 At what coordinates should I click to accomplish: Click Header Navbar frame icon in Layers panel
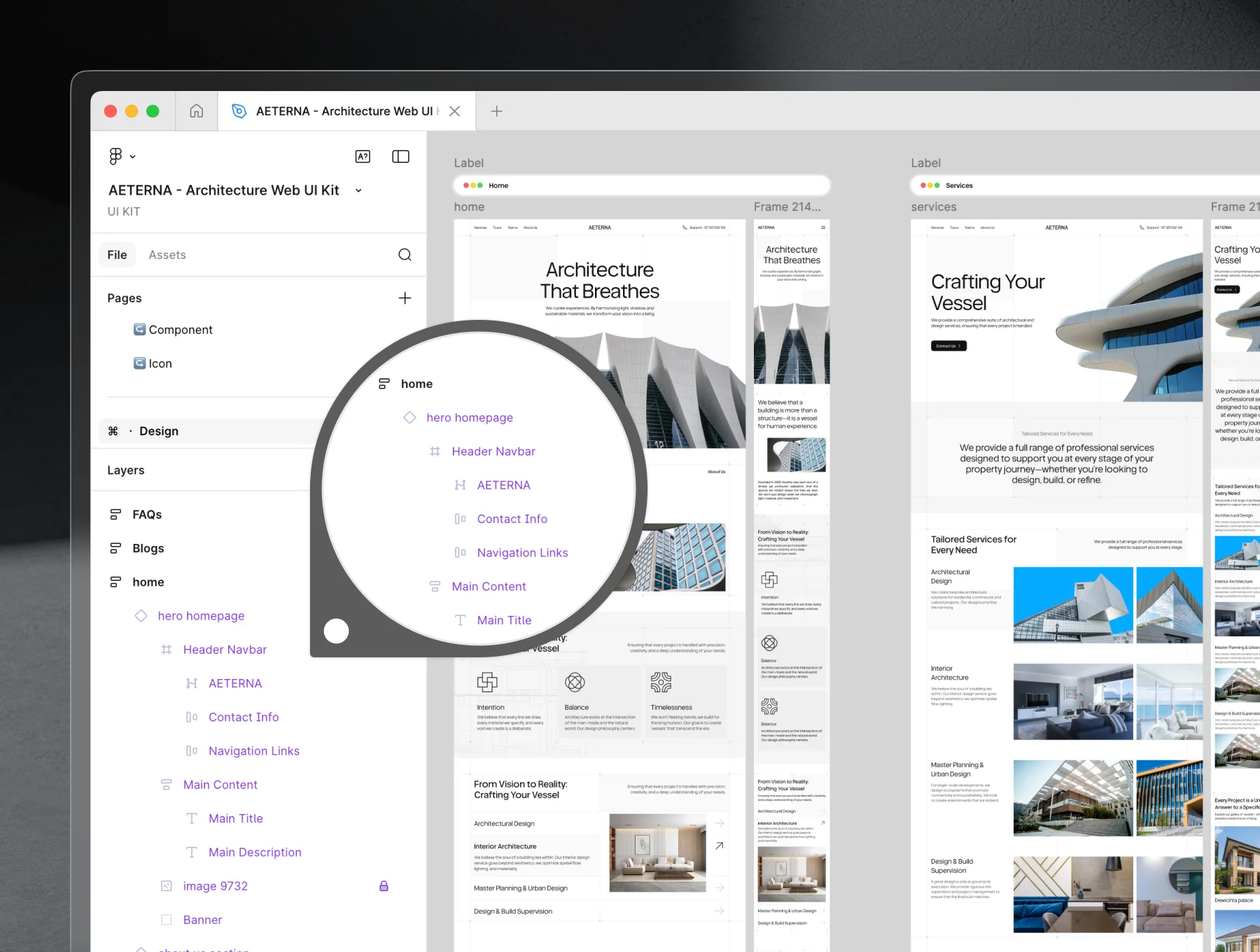167,650
